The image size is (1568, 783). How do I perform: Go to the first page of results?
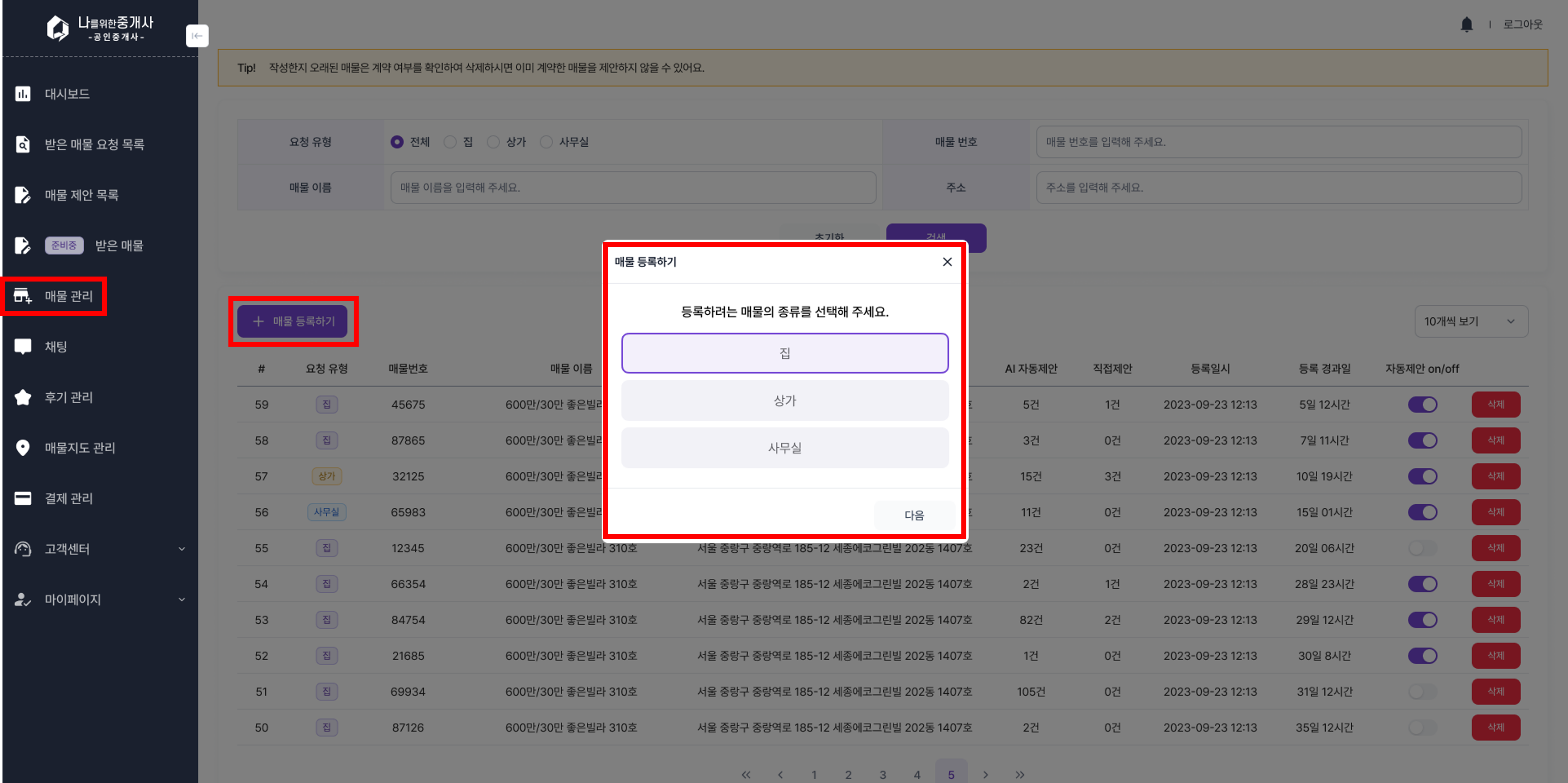pyautogui.click(x=746, y=774)
